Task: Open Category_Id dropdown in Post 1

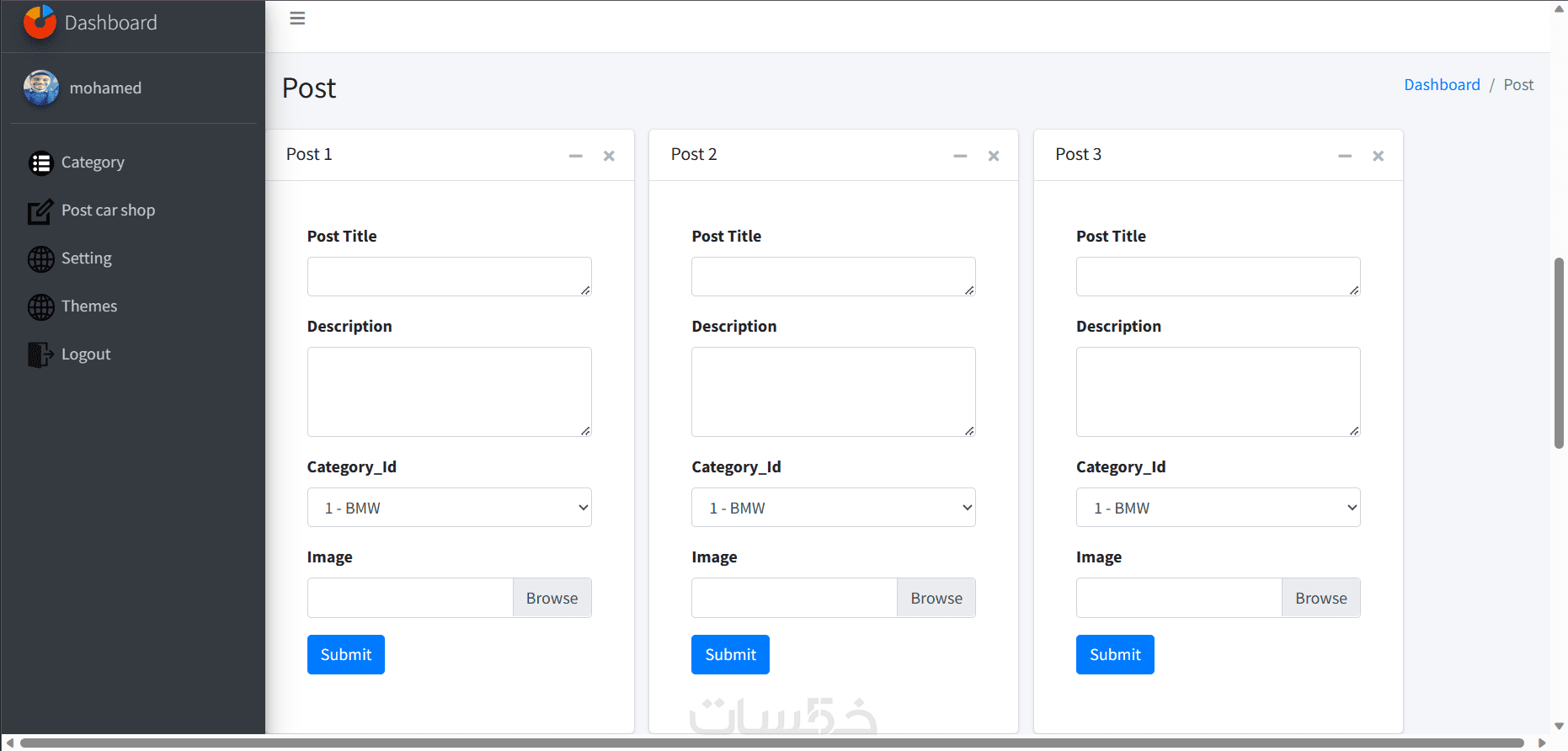Action: click(x=449, y=508)
